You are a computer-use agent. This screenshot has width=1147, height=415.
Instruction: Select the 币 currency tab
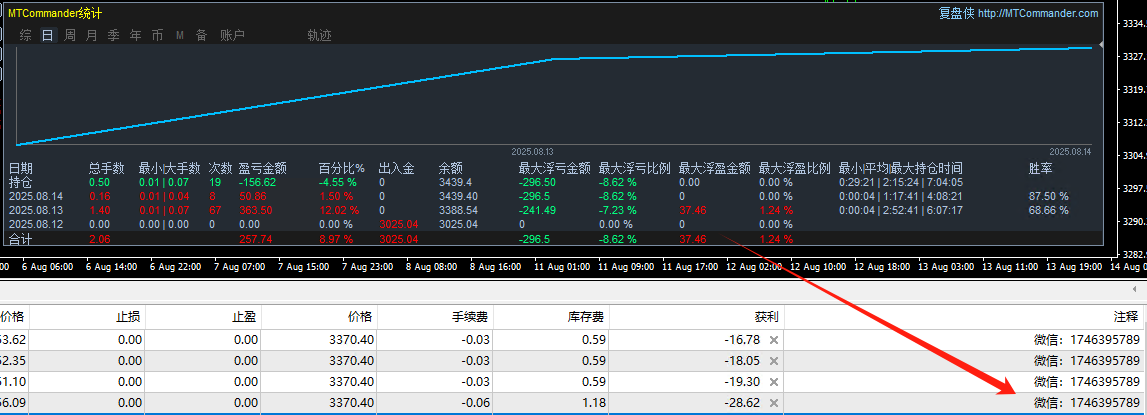click(157, 35)
